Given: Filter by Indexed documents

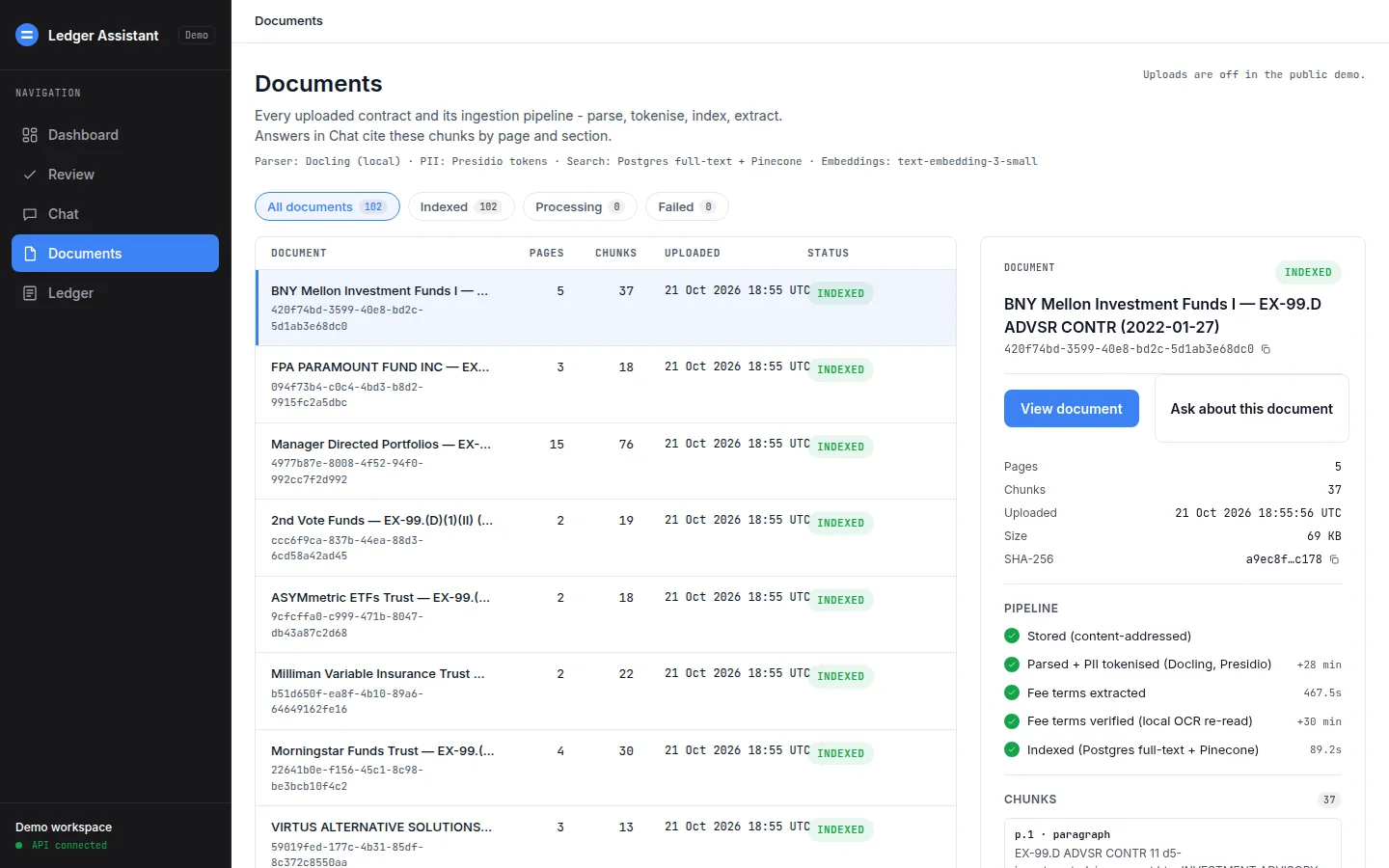Looking at the screenshot, I should coord(461,206).
